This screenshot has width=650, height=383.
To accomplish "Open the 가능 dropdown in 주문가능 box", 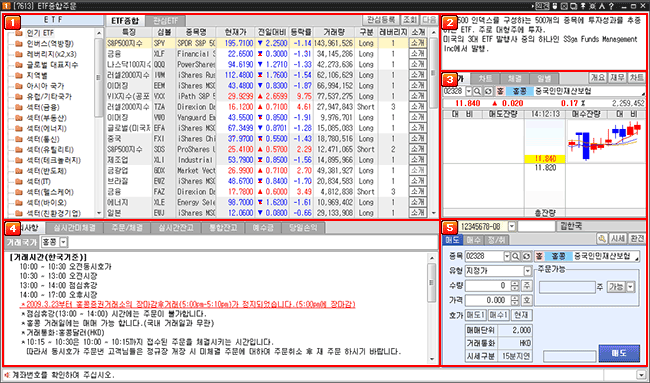I will 631,286.
